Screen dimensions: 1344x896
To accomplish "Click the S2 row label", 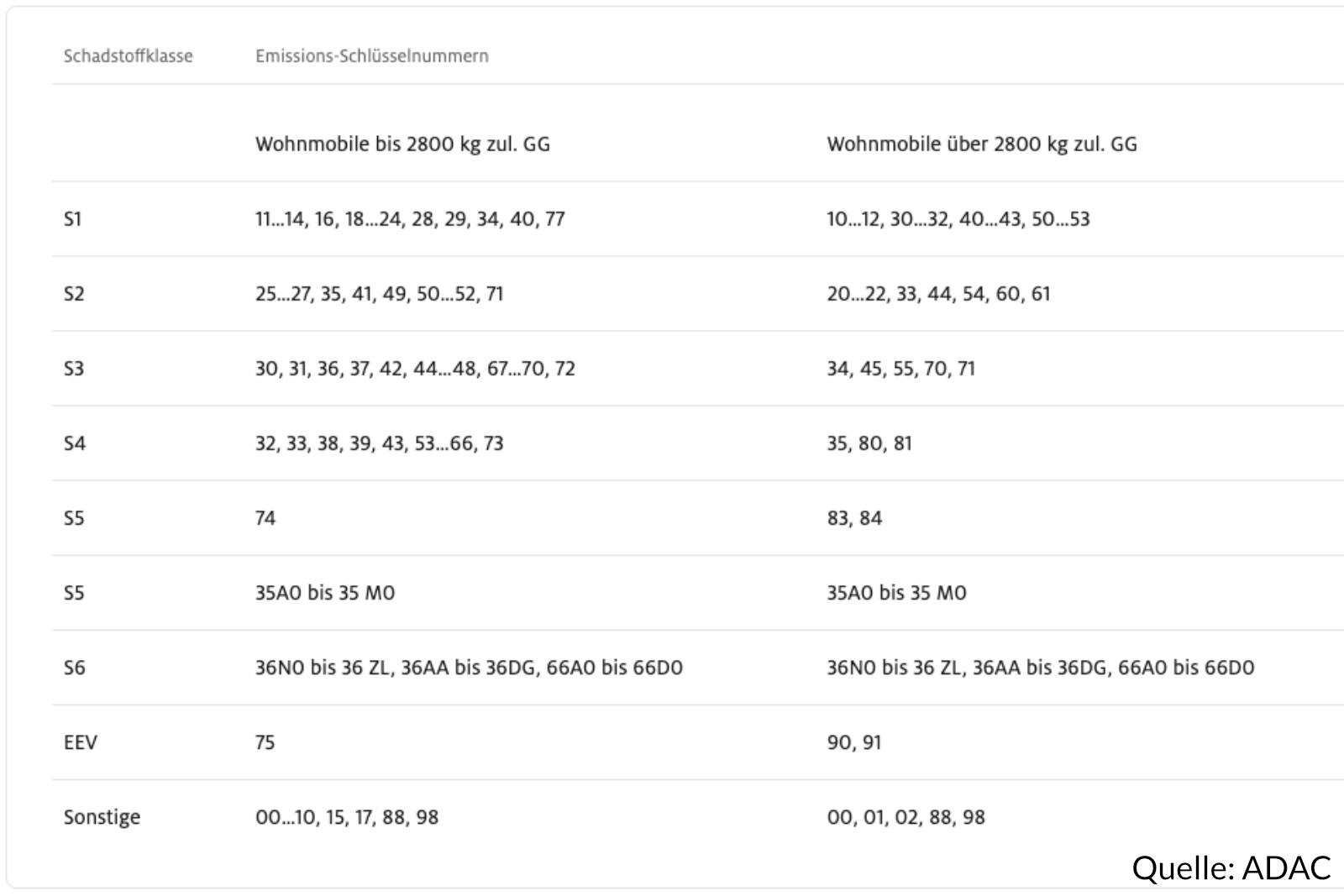I will 74,294.
